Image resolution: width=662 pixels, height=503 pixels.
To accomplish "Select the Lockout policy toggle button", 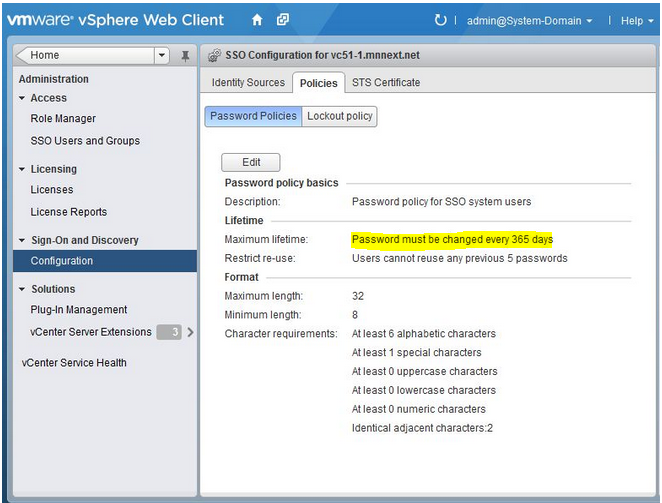I will [339, 116].
